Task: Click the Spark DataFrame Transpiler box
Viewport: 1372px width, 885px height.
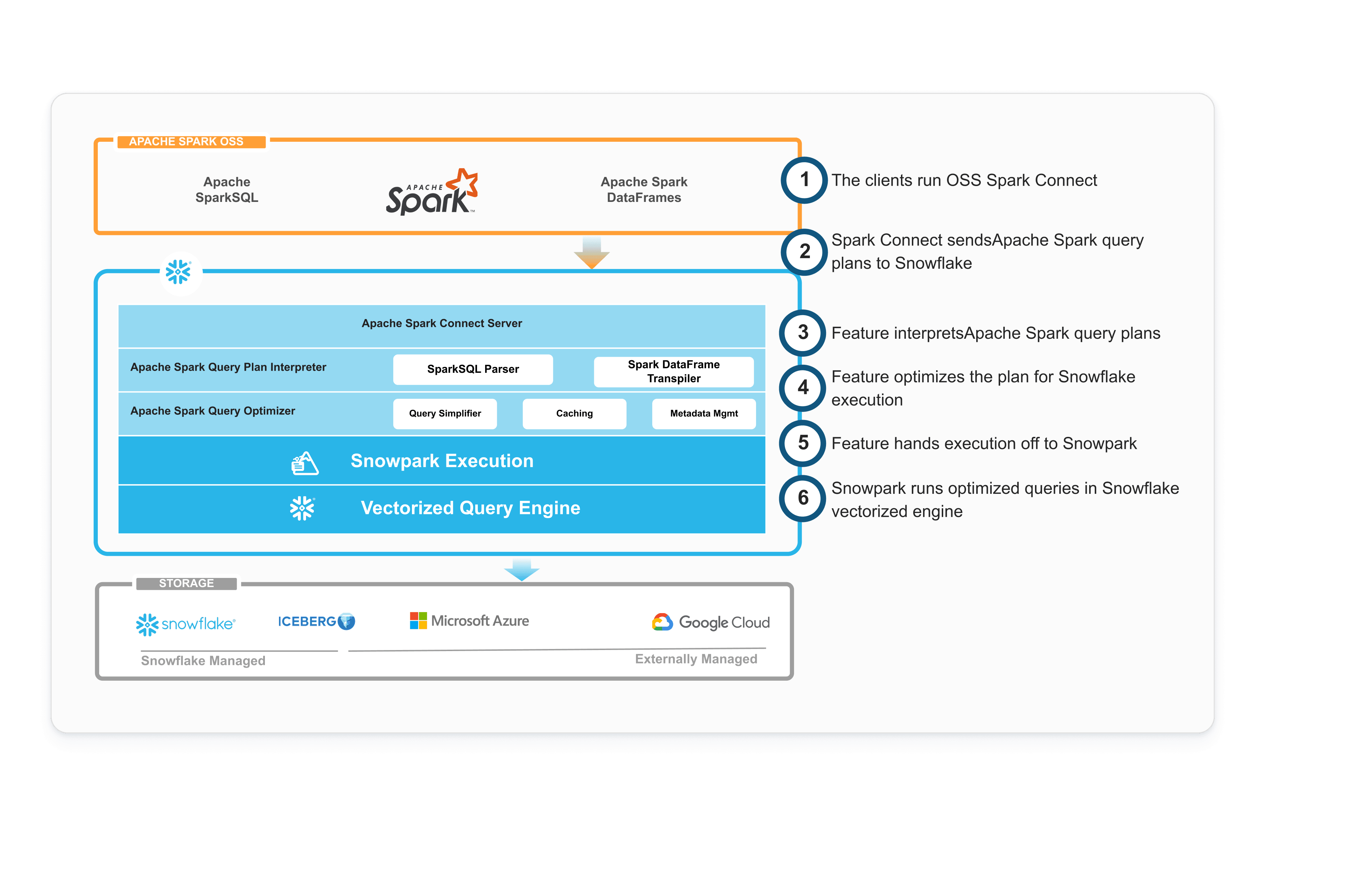Action: (x=674, y=371)
